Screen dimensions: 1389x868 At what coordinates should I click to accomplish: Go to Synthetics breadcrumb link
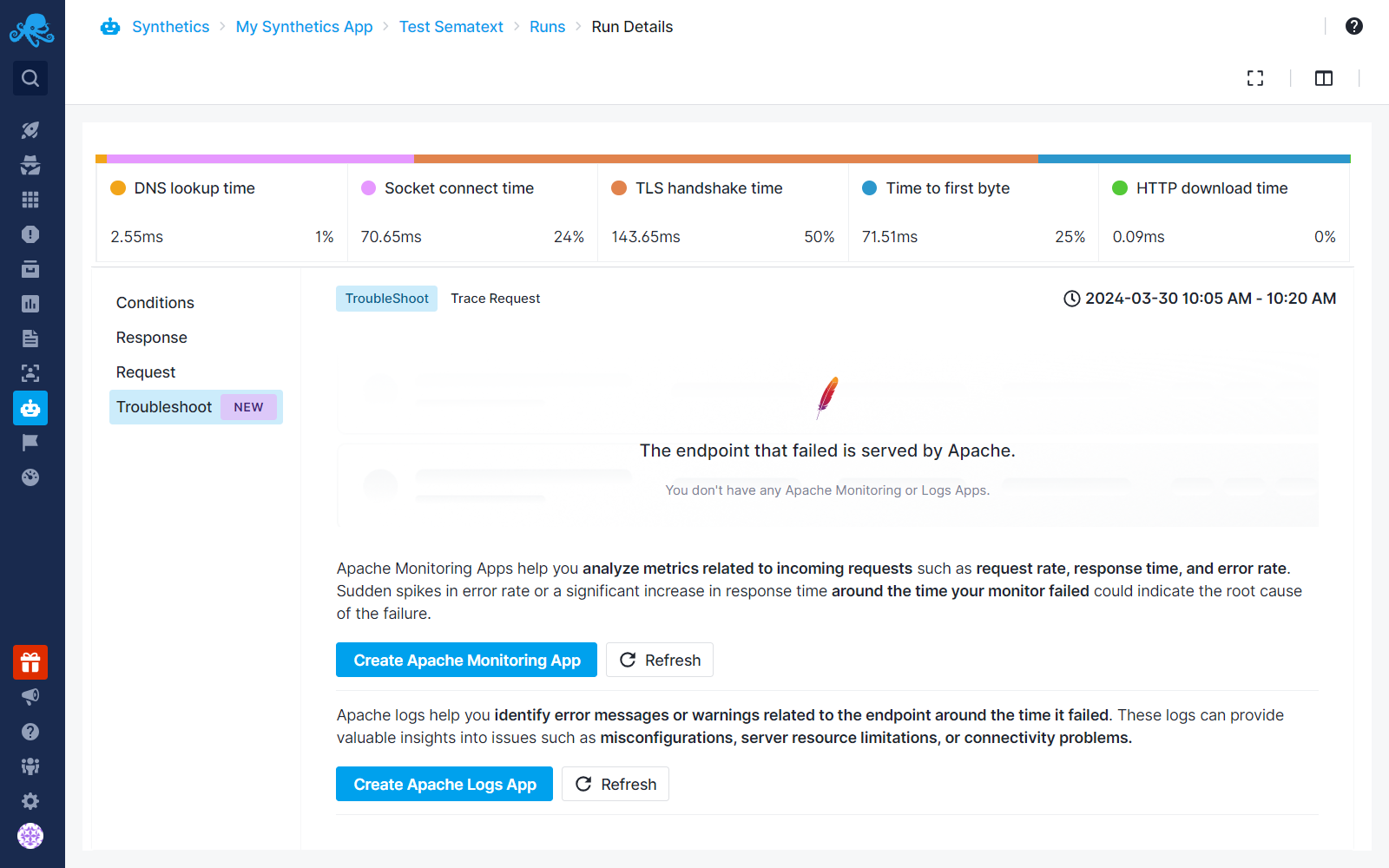click(171, 27)
